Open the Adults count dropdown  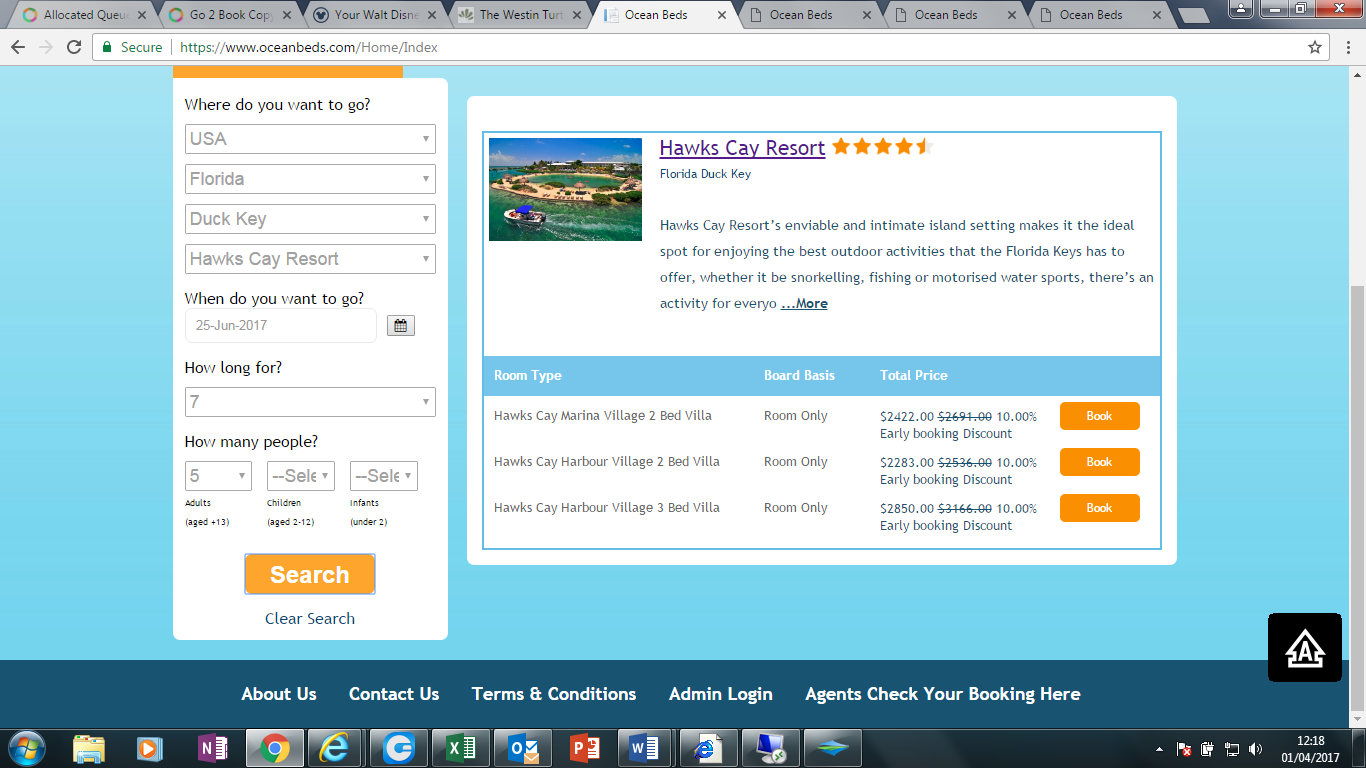[x=218, y=476]
